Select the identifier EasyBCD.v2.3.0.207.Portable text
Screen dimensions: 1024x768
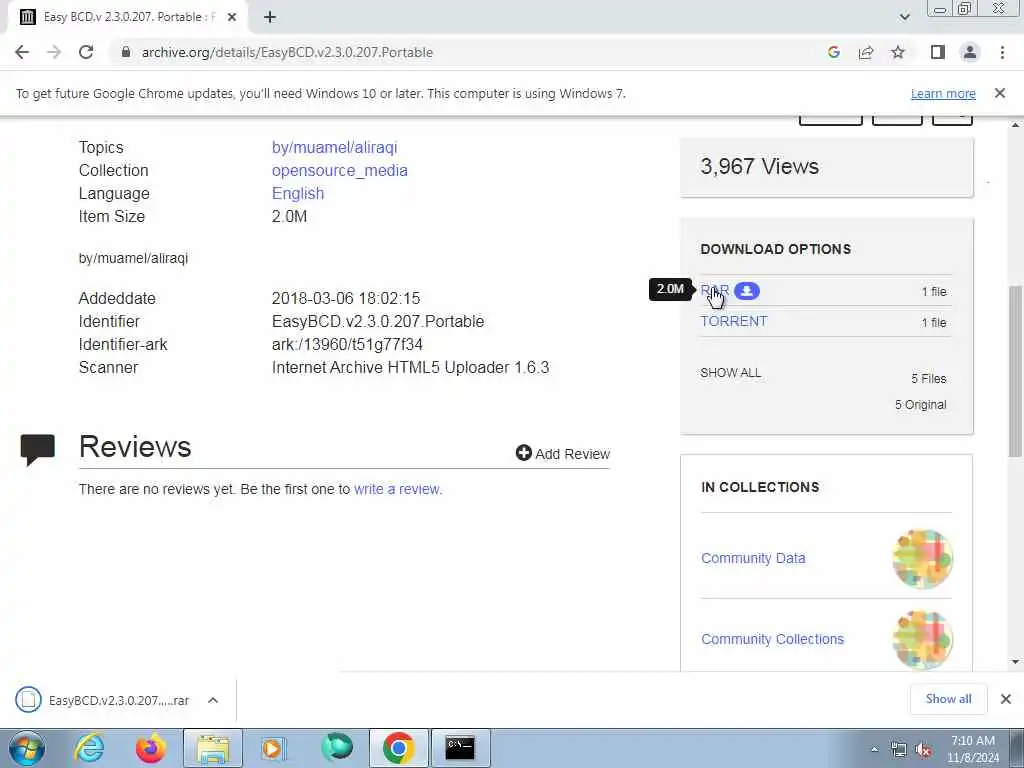pyautogui.click(x=378, y=321)
